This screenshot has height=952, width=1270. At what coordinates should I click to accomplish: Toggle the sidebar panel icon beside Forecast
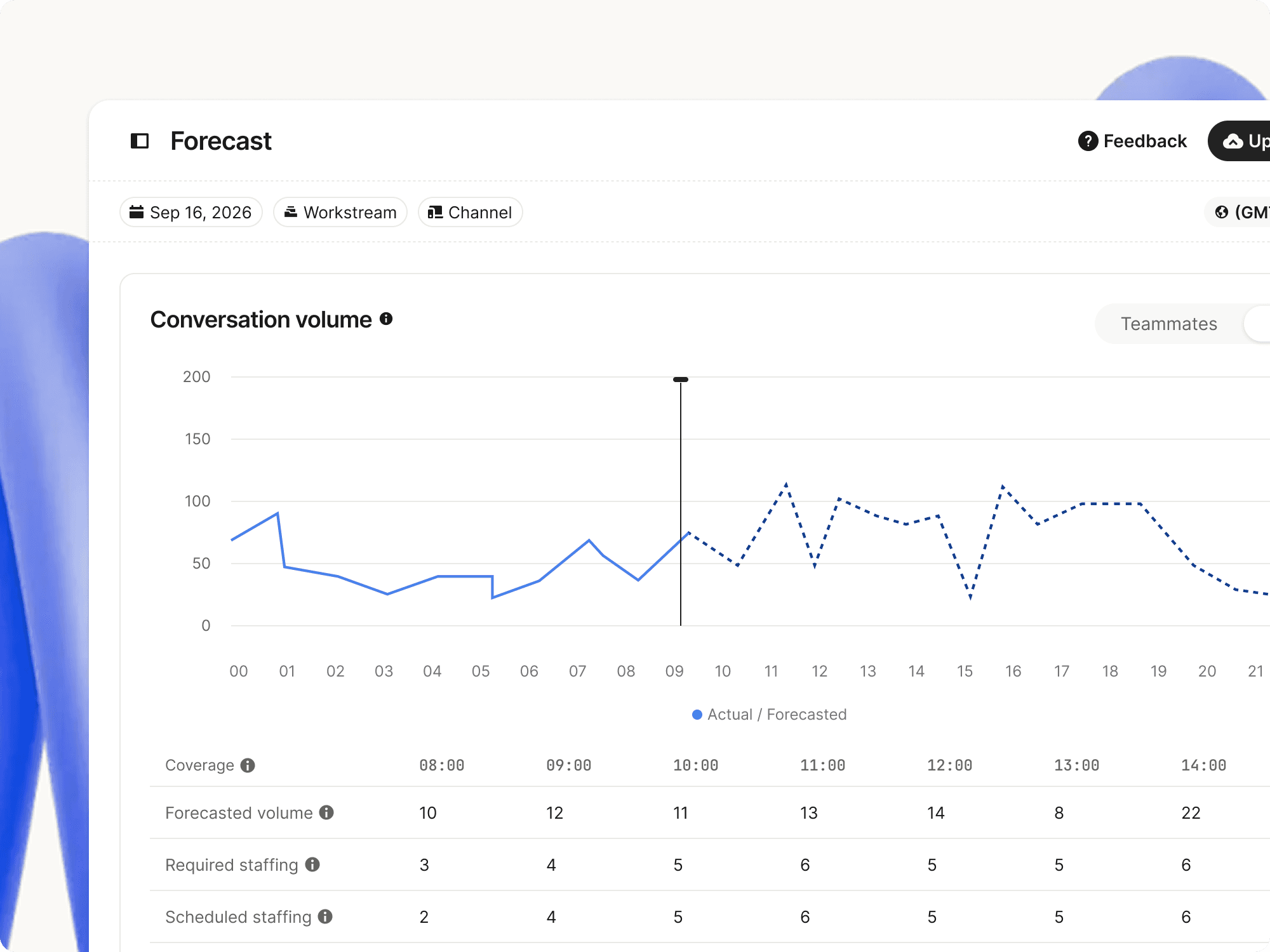tap(140, 141)
